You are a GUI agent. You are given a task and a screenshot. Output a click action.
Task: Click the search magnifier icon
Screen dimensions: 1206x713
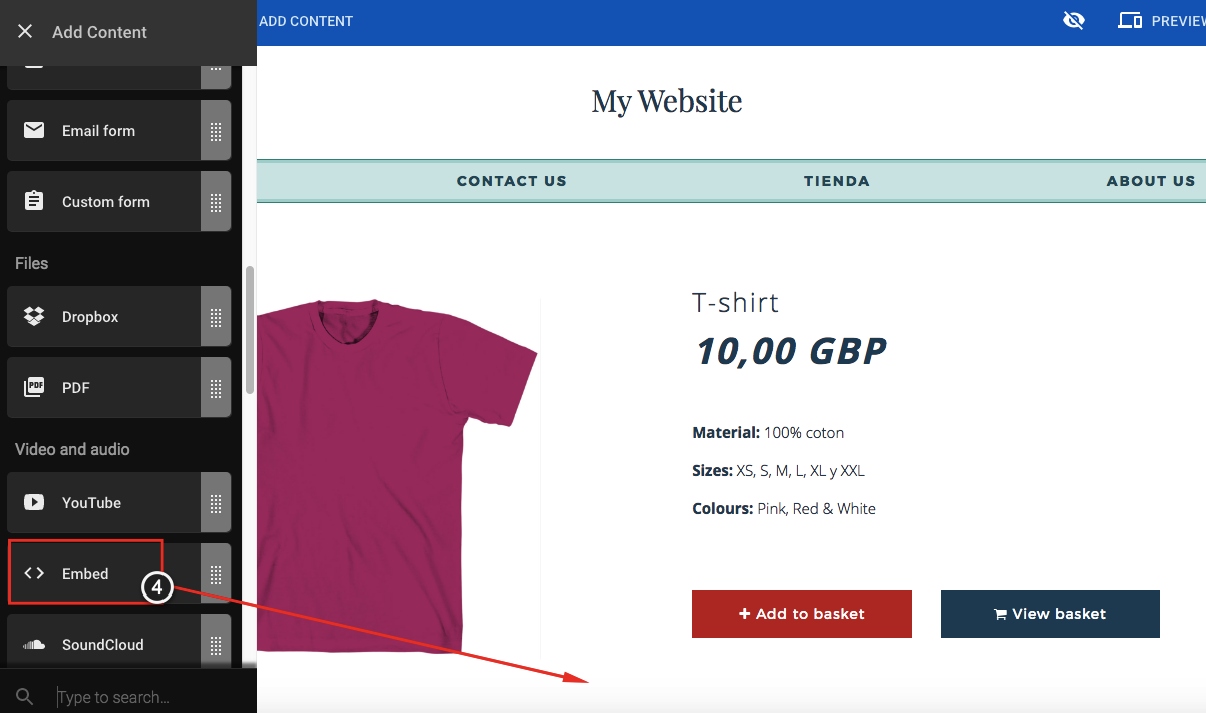25,697
